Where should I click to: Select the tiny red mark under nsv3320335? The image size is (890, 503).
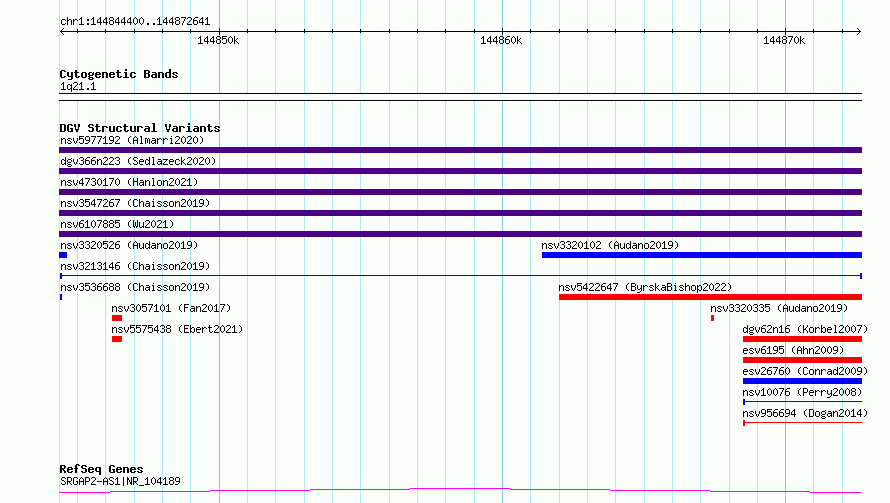pos(712,318)
